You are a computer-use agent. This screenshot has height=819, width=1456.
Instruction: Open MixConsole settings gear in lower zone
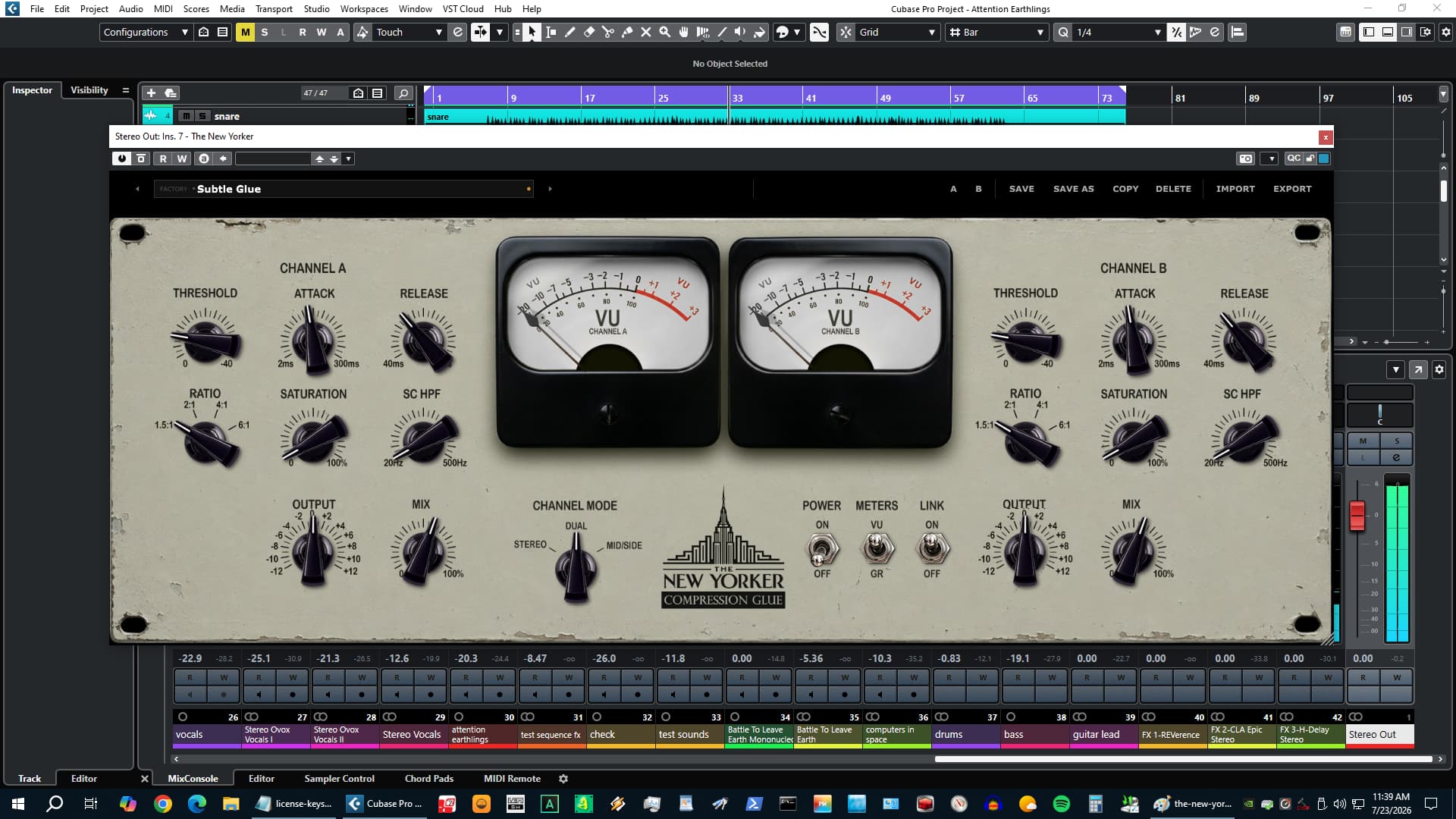point(563,778)
